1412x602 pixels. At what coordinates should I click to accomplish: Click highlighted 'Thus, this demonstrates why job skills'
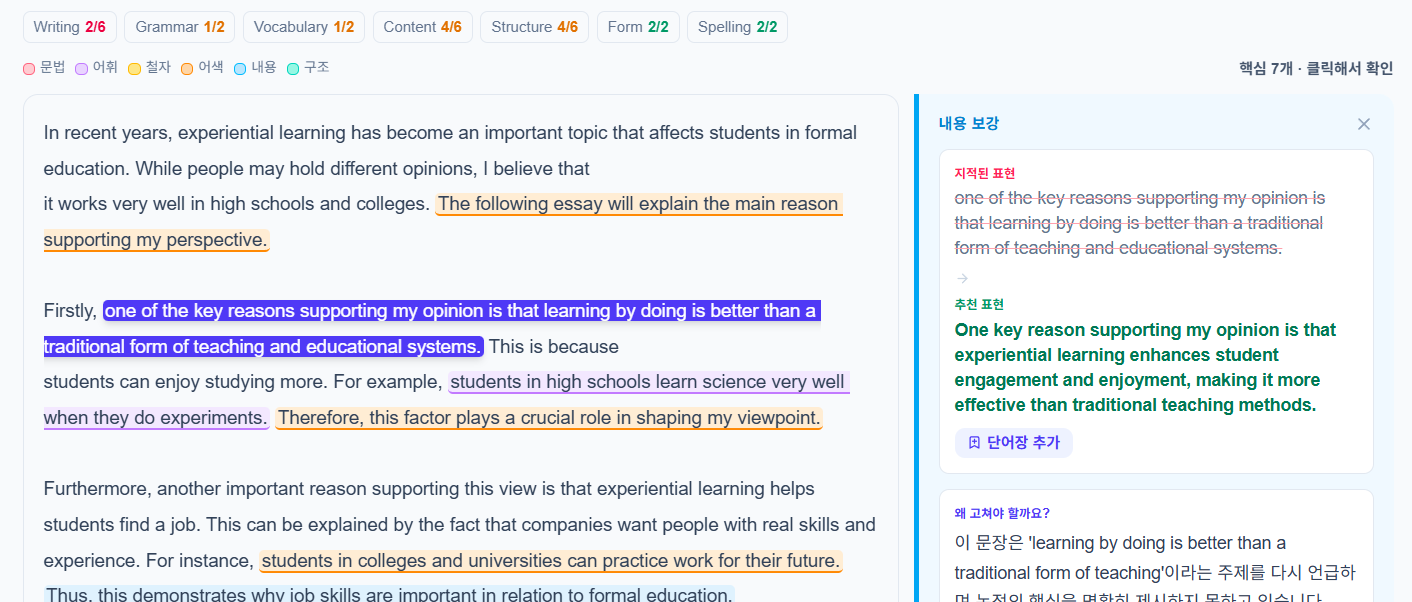pos(389,595)
